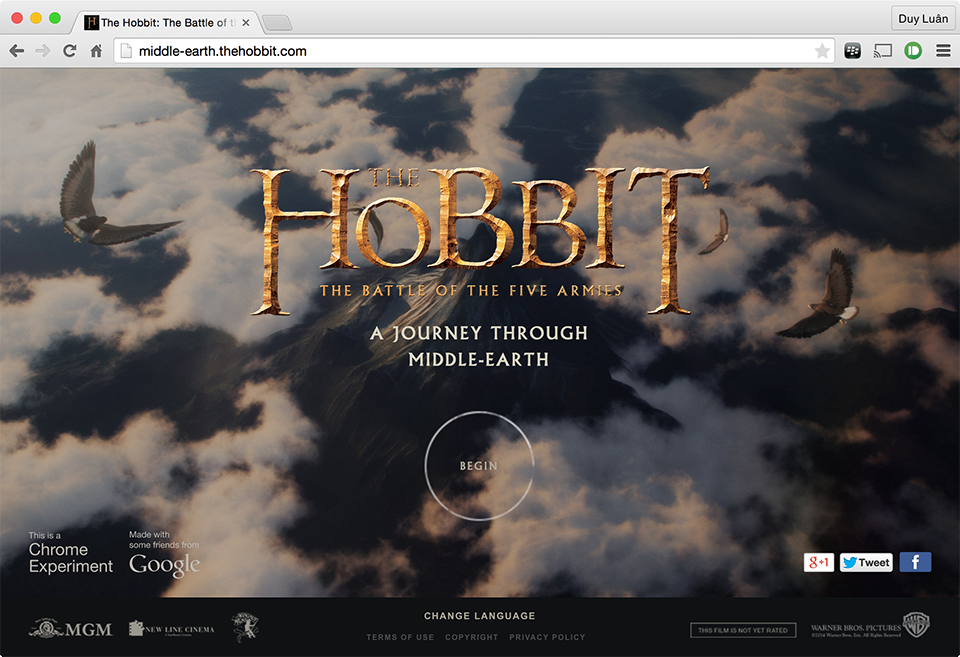Click the Warner Bros. shield logo
Image resolution: width=960 pixels, height=657 pixels.
tap(917, 625)
